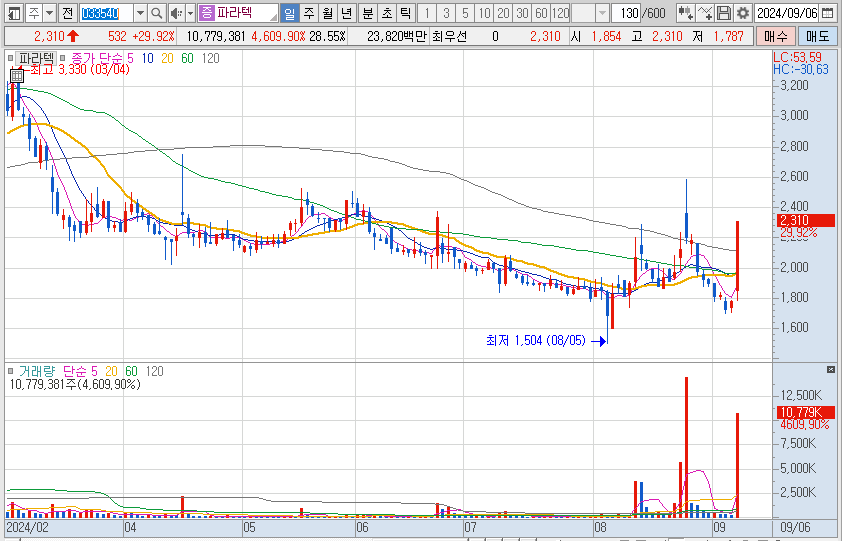
Task: Toggle the moving average legend square marker
Action: pos(63,58)
